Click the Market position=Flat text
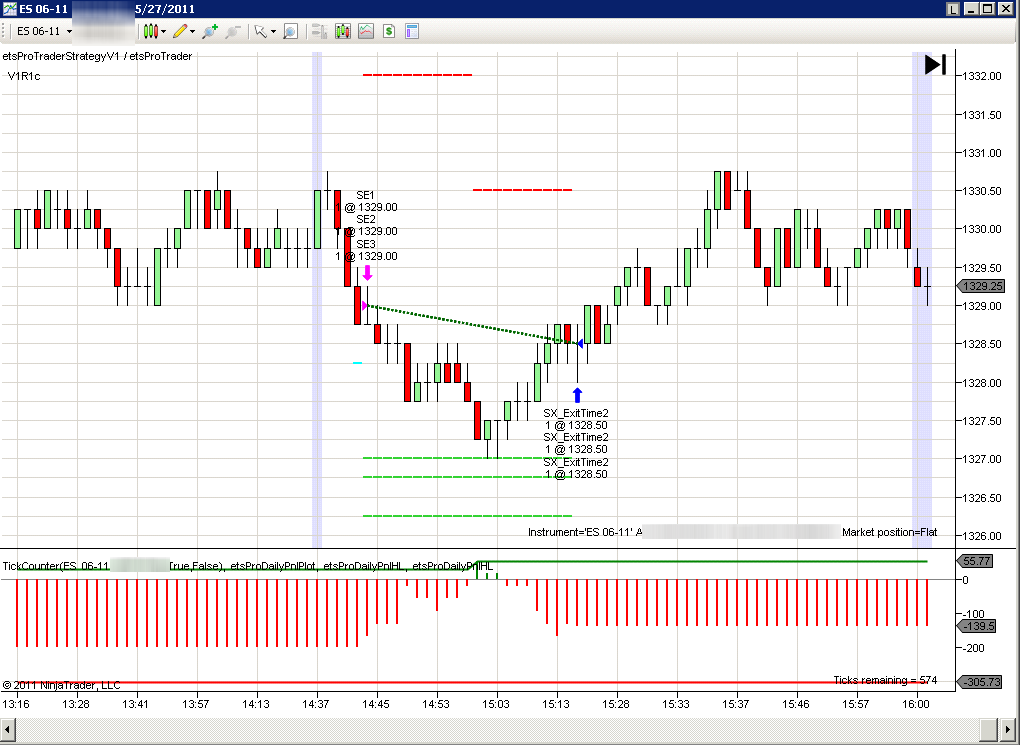Screen dimensions: 1020x745 890,532
